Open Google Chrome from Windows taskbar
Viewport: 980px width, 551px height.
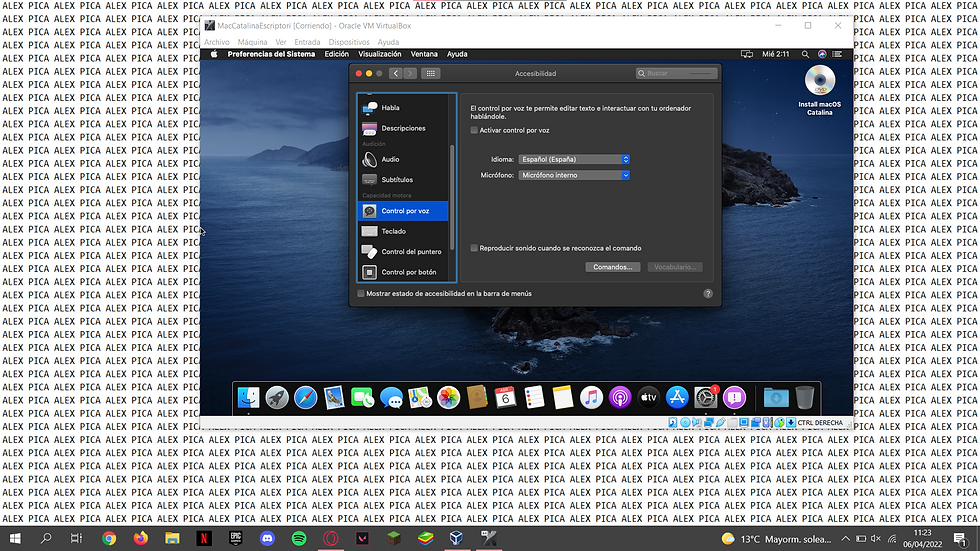coord(109,538)
